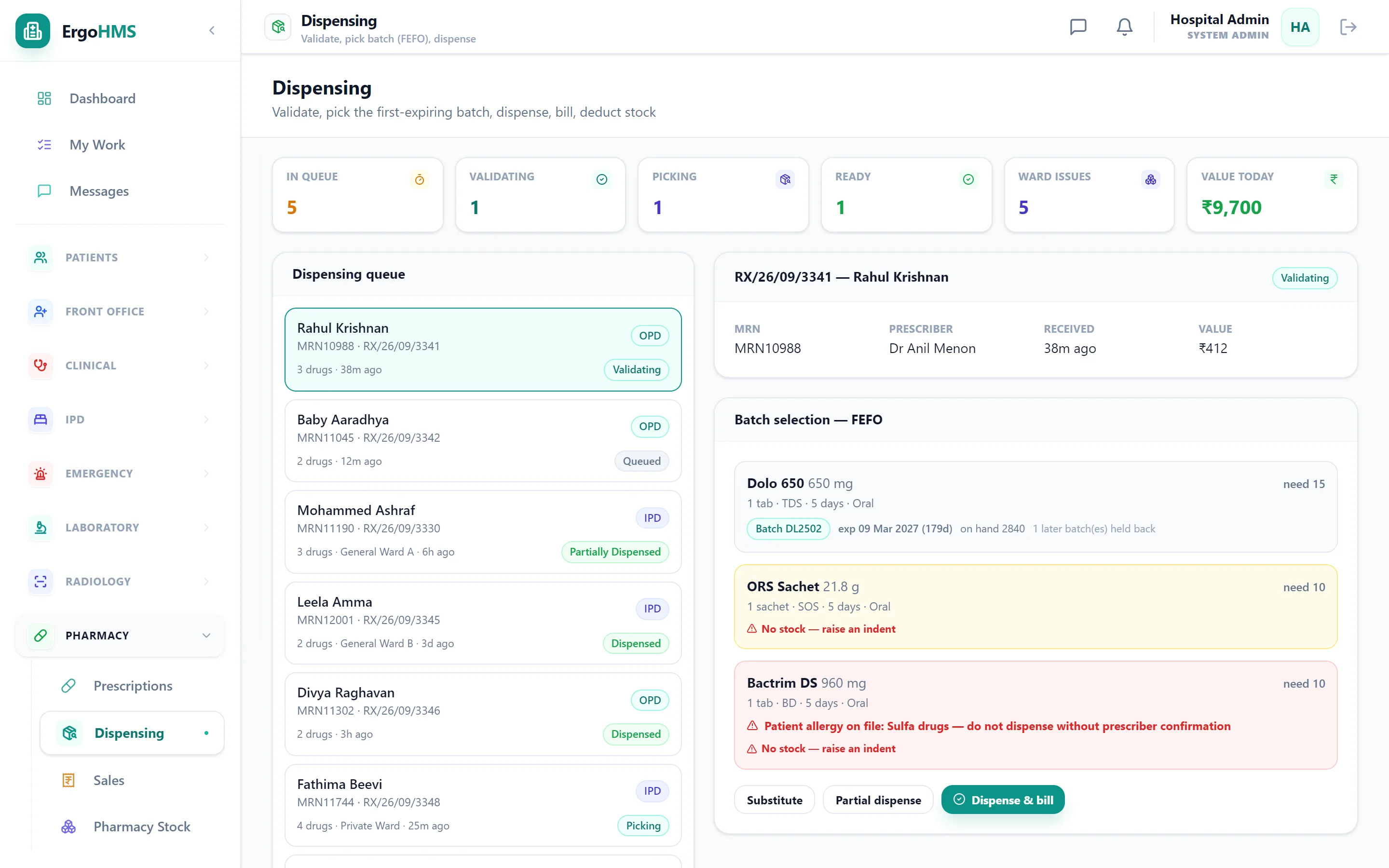This screenshot has height=868, width=1389.
Task: Open chat messages icon in top bar
Action: coord(1078,27)
